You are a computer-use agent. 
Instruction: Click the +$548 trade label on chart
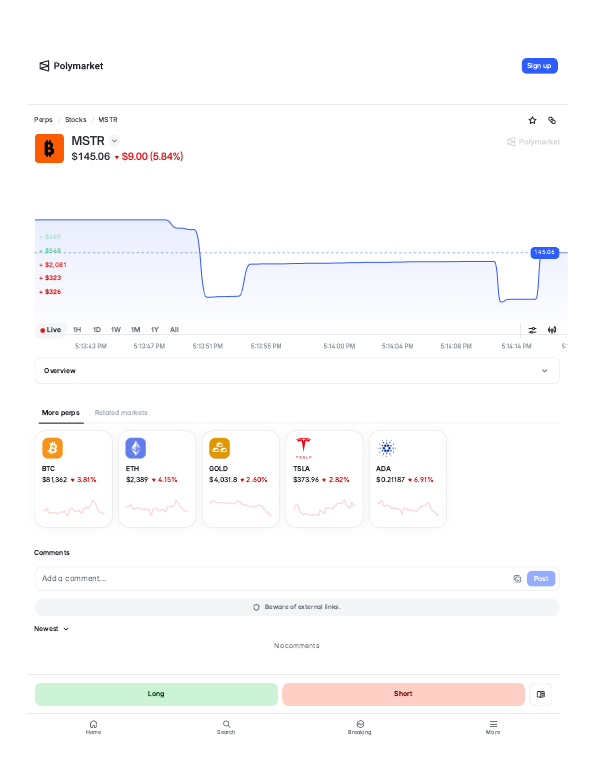point(51,251)
